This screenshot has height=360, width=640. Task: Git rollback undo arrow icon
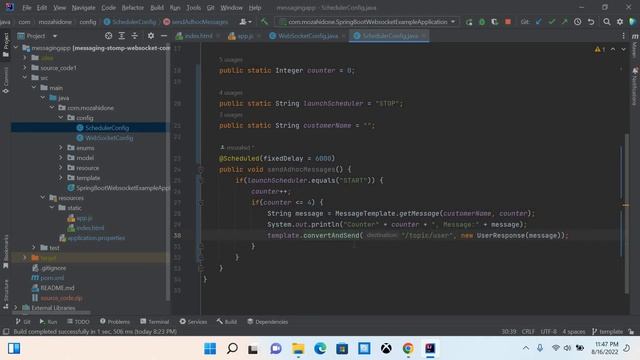click(591, 22)
